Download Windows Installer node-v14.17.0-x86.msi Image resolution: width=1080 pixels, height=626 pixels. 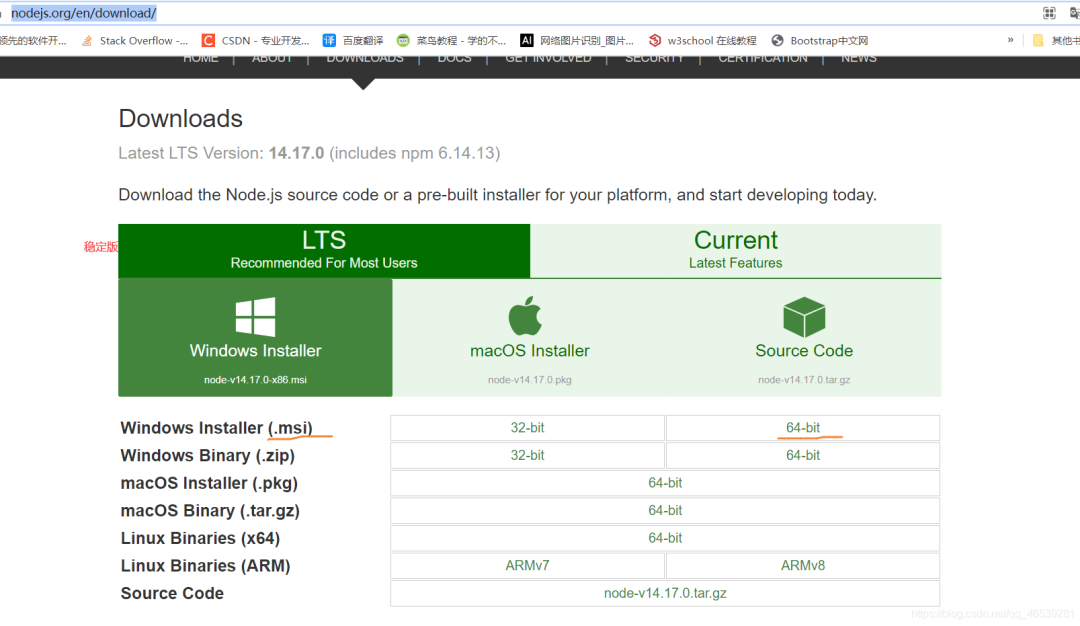point(255,337)
